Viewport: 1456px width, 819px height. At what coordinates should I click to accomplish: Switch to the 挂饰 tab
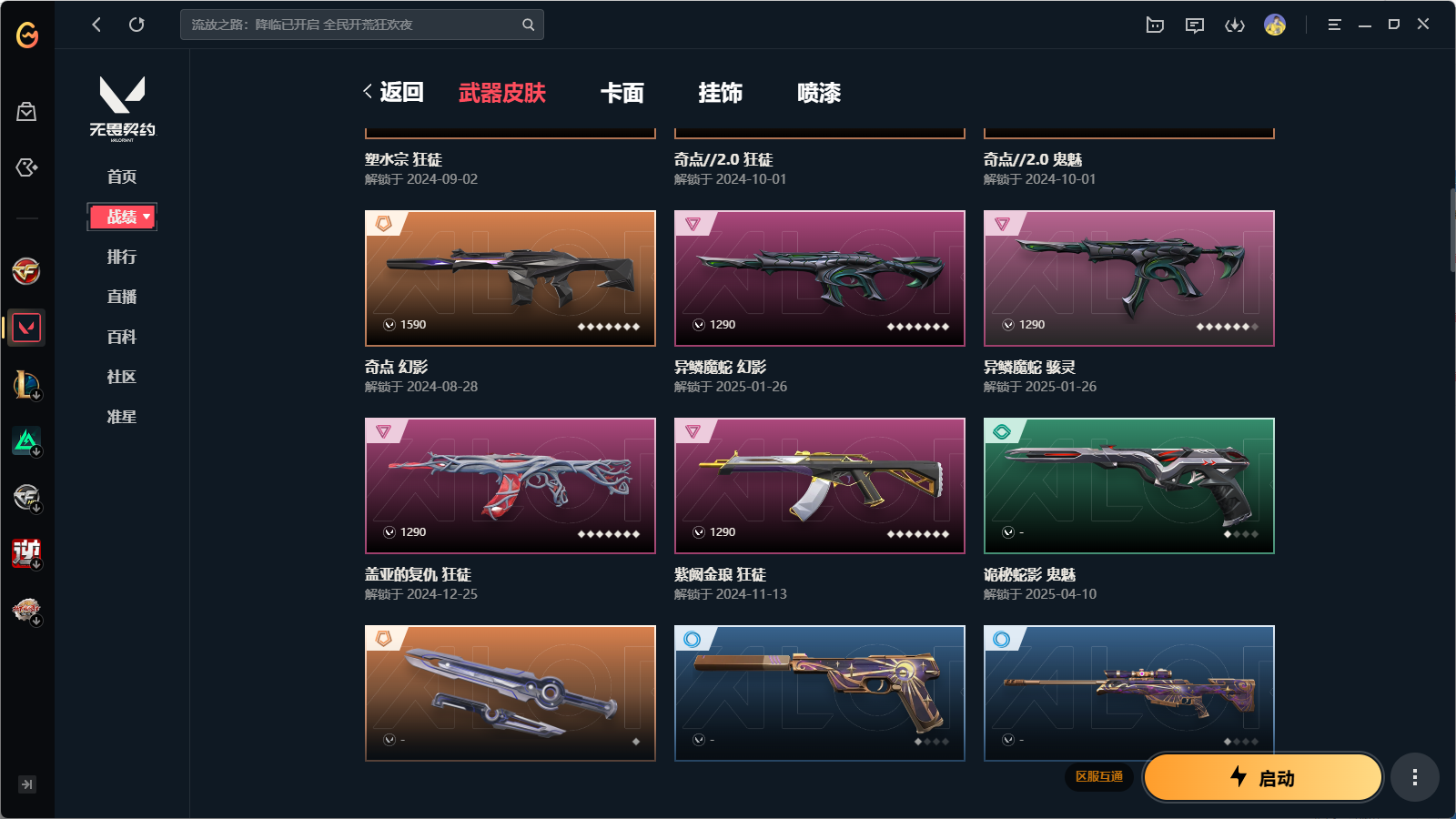click(x=721, y=93)
